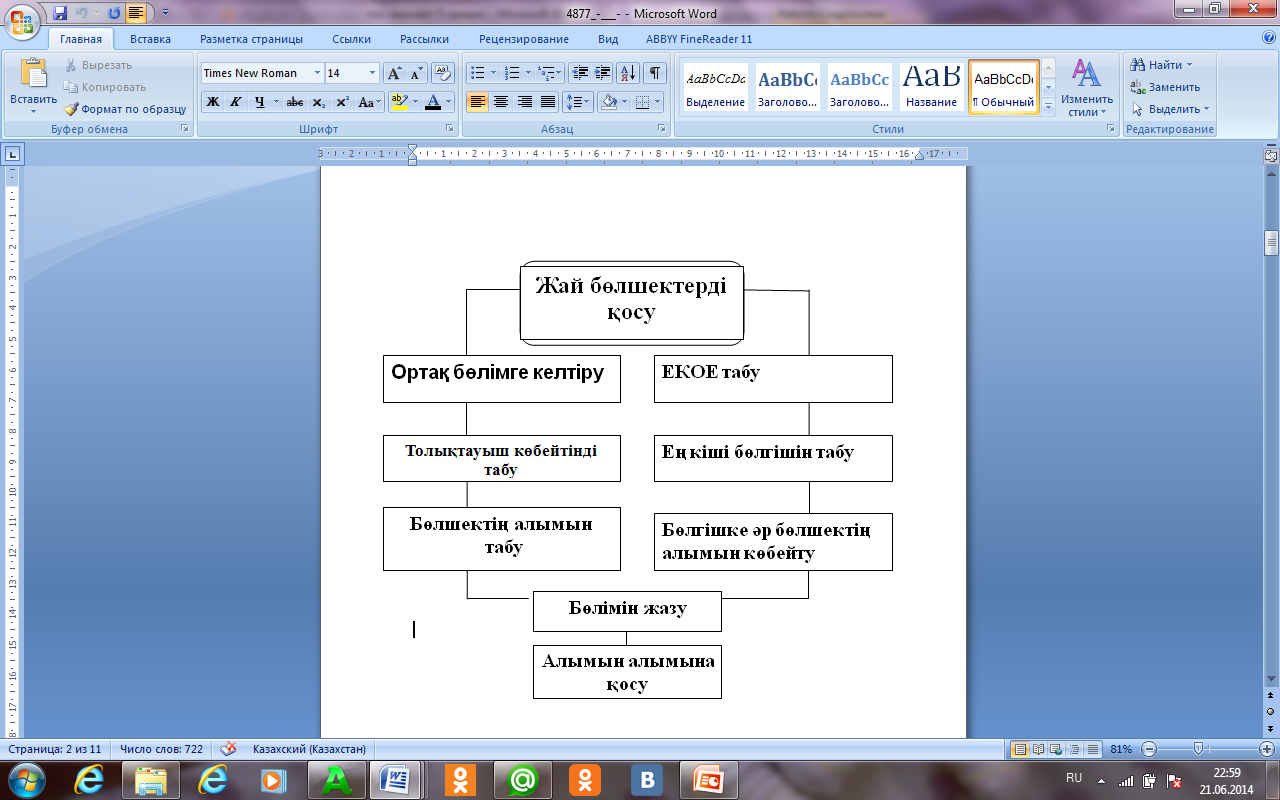Center align text
Image resolution: width=1280 pixels, height=800 pixels.
coord(501,102)
